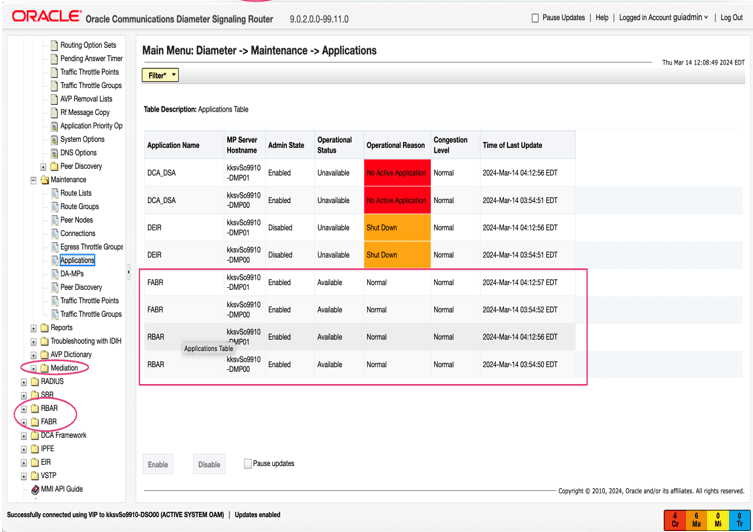Click the System Options page icon
The image size is (753, 532).
(54, 139)
